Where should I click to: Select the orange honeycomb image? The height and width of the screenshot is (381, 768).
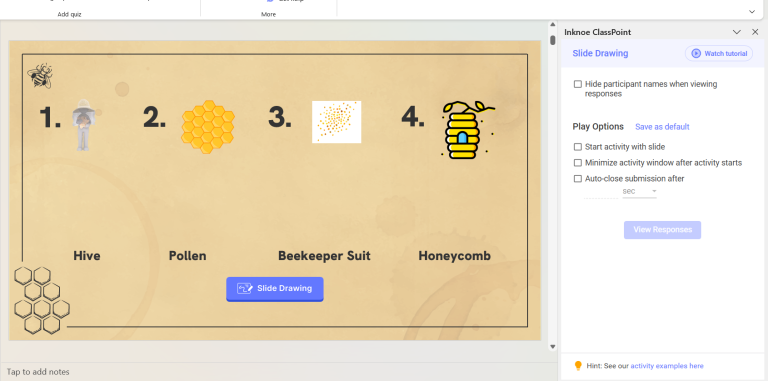pyautogui.click(x=208, y=126)
